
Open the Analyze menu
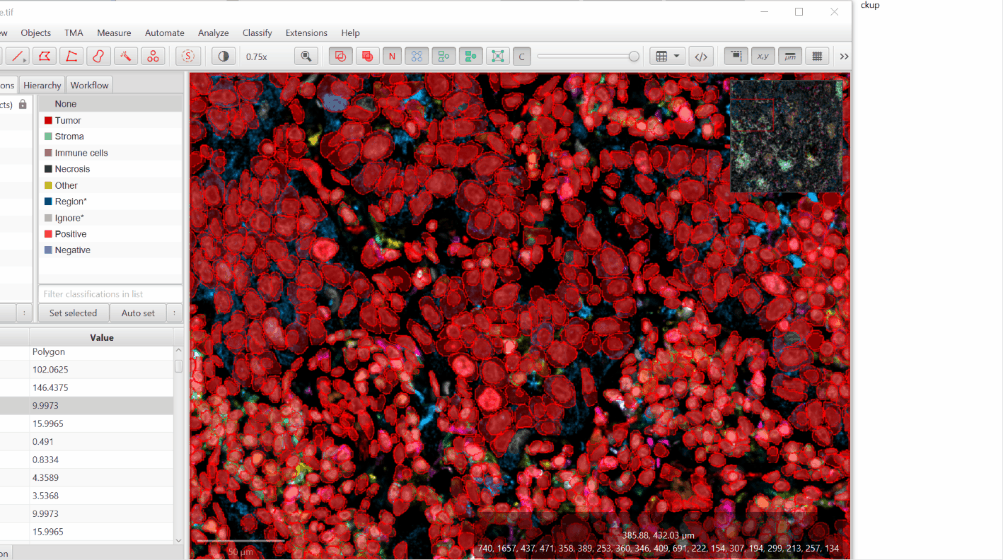[x=213, y=33]
